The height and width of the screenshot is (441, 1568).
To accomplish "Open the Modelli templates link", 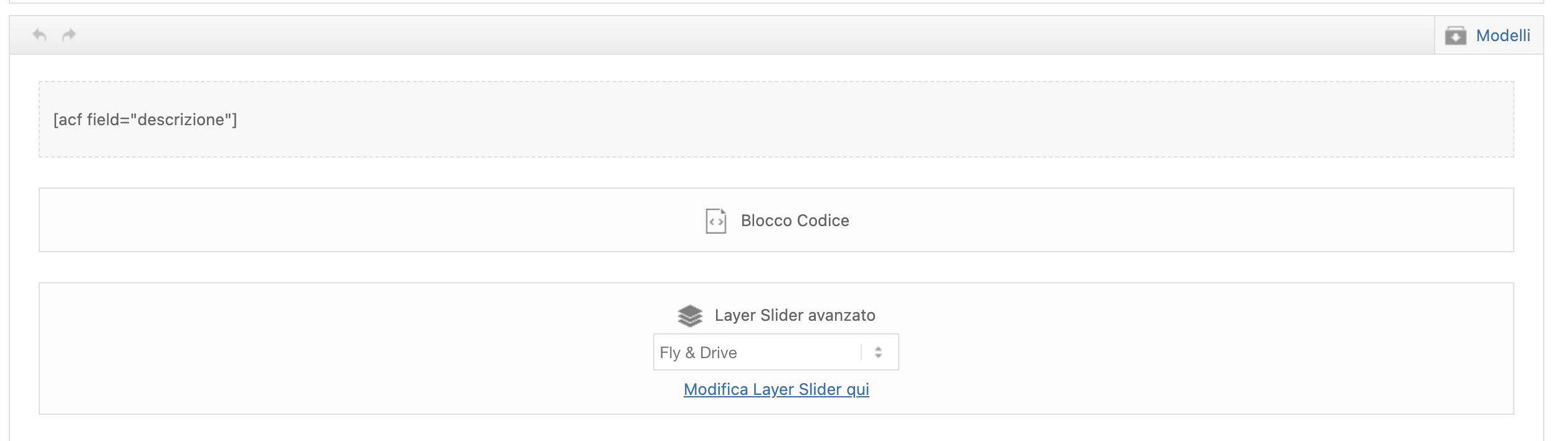I will pos(1503,36).
